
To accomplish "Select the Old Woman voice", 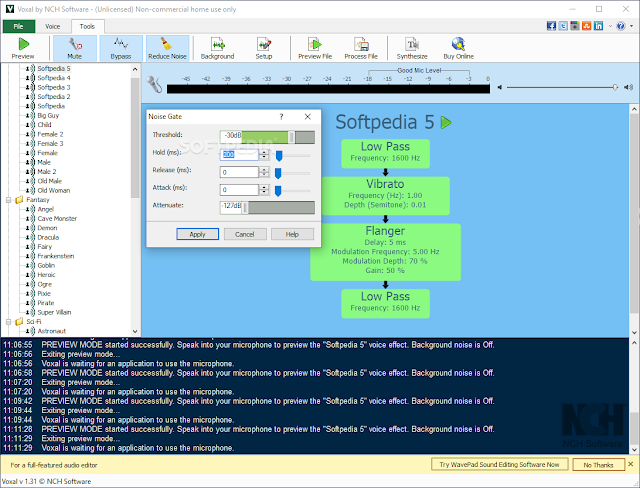I will tap(54, 191).
